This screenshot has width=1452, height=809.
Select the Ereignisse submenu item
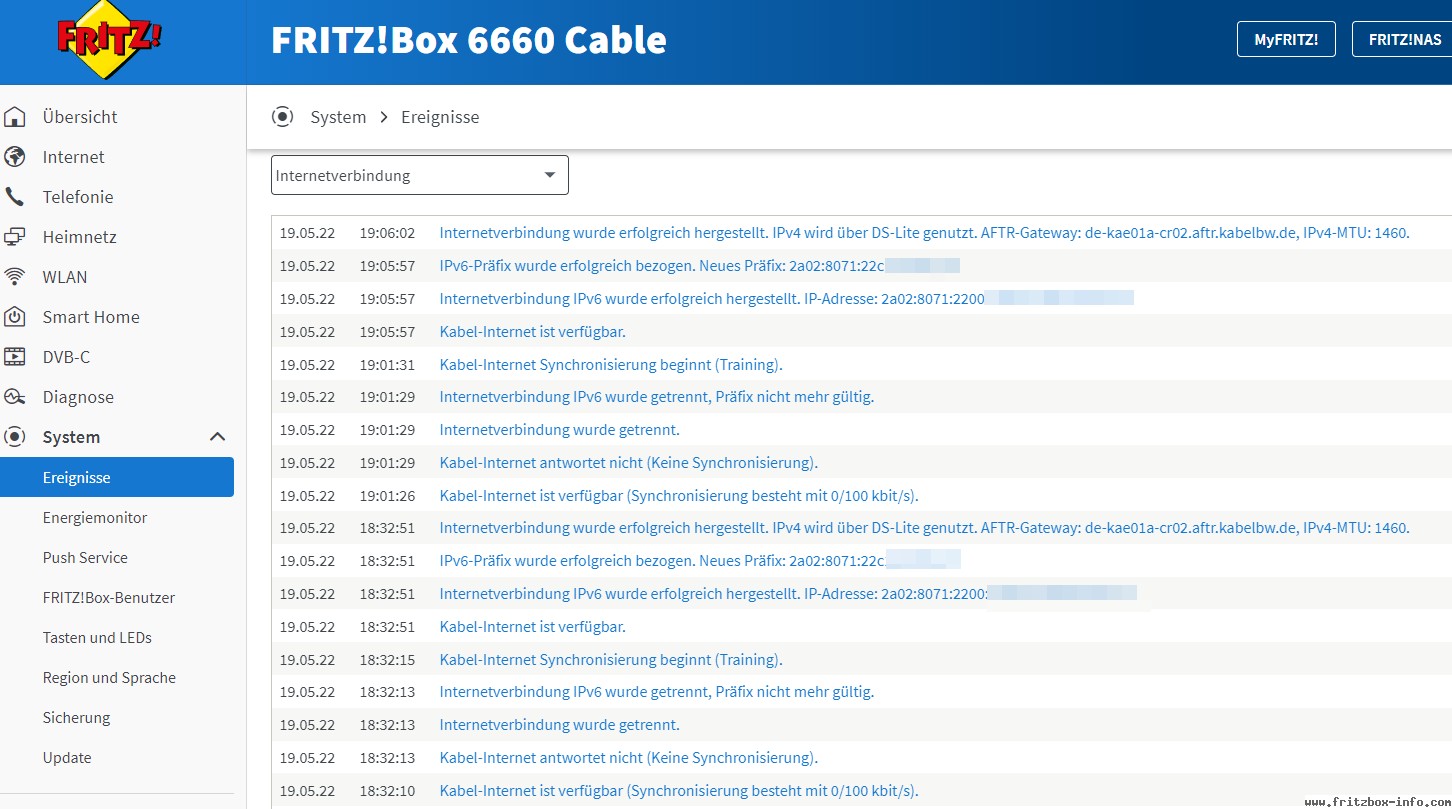pos(117,477)
